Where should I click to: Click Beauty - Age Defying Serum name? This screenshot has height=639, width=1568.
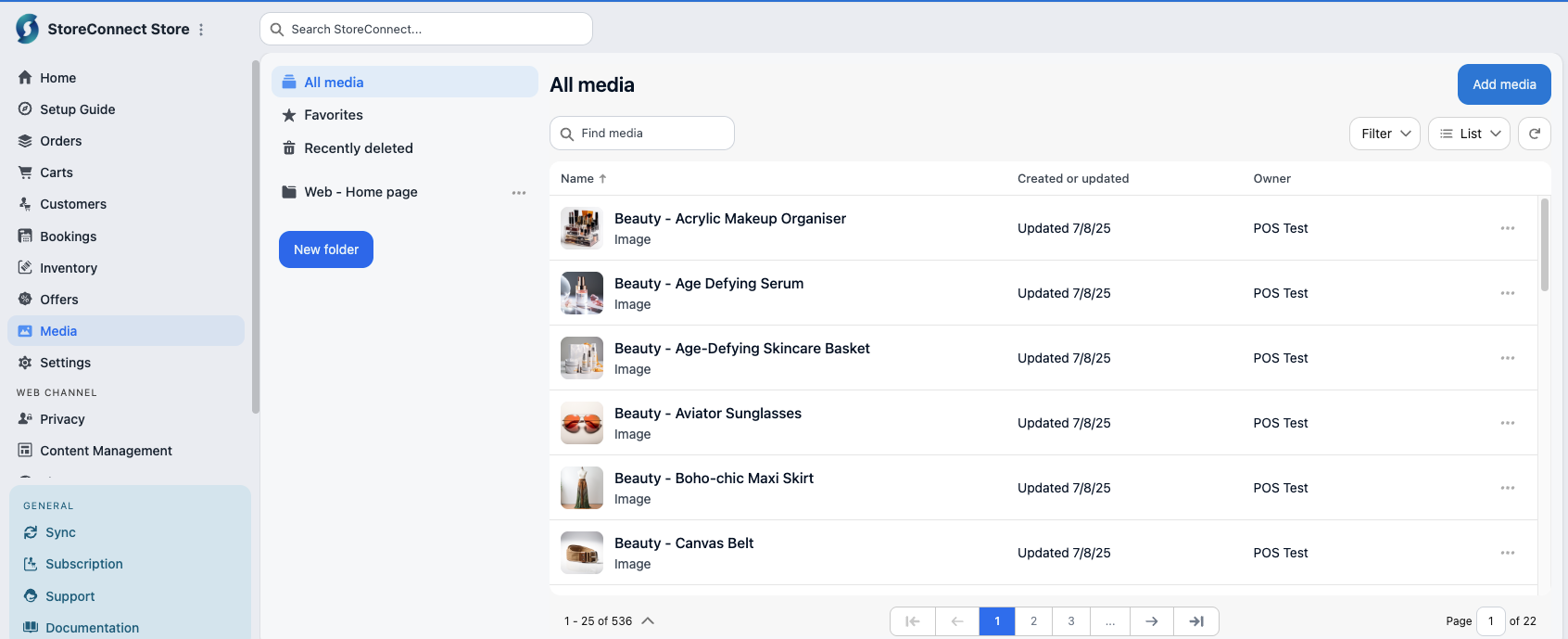click(x=709, y=284)
